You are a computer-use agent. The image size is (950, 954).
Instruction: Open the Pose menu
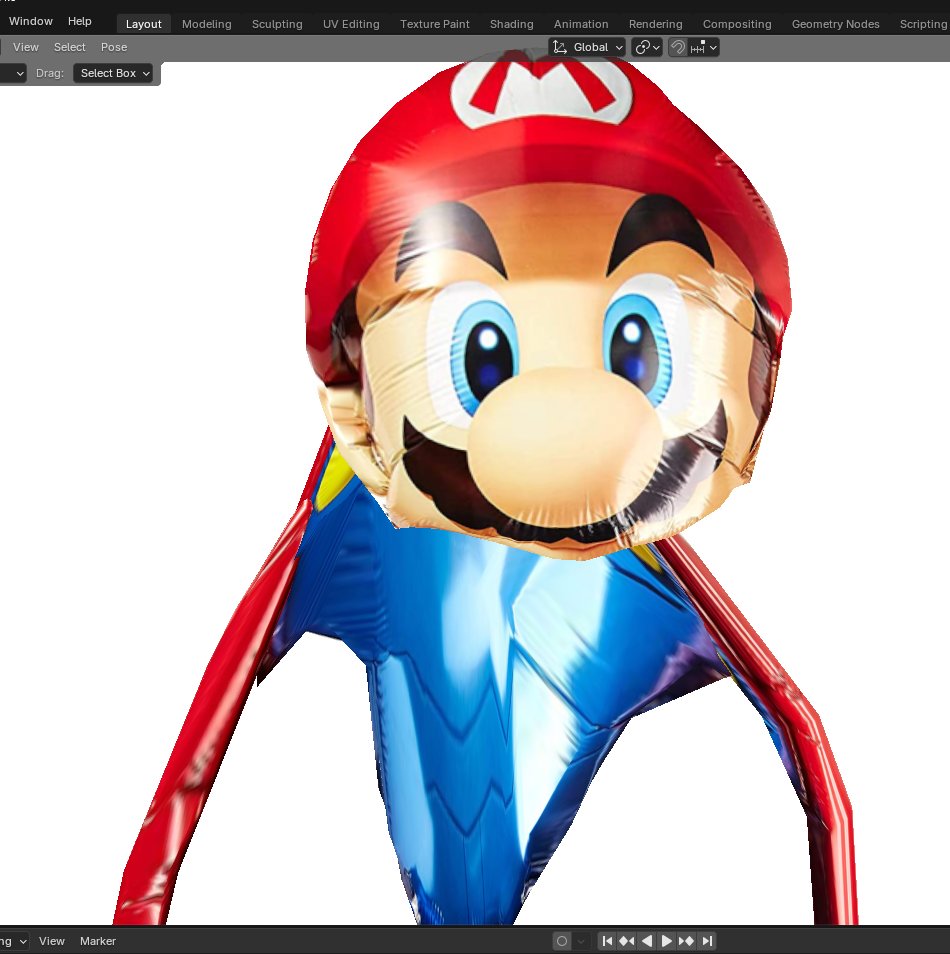pyautogui.click(x=114, y=47)
